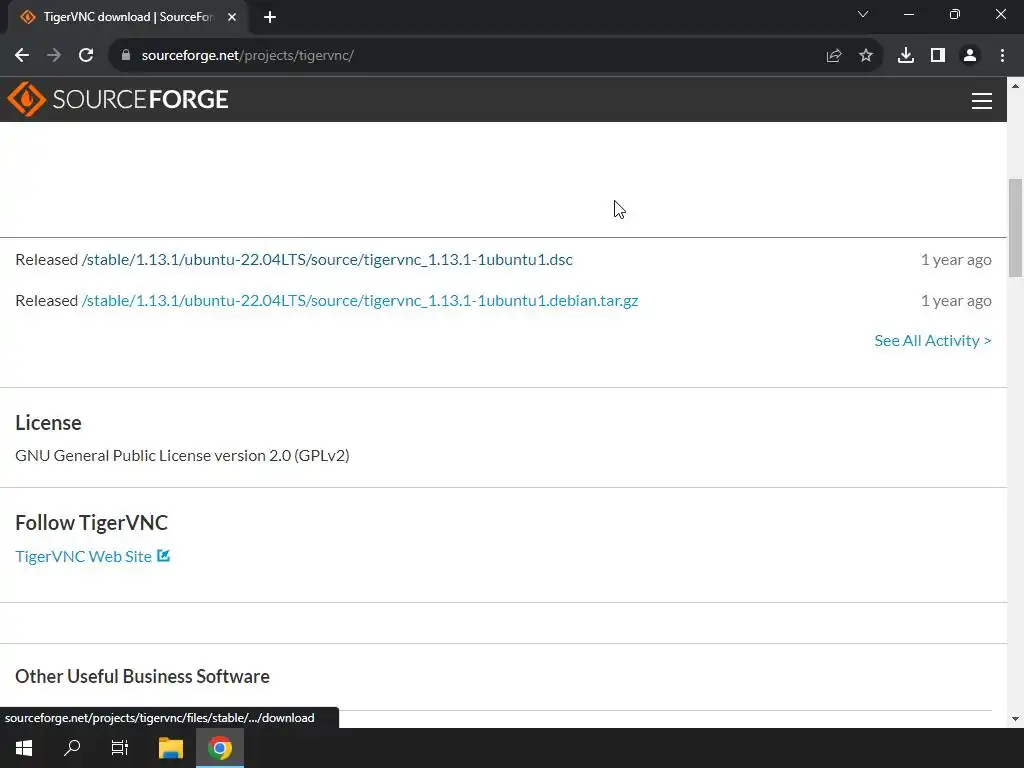This screenshot has height=768, width=1024.
Task: Click the SOURCEFORGE wordmark text
Action: 140,99
